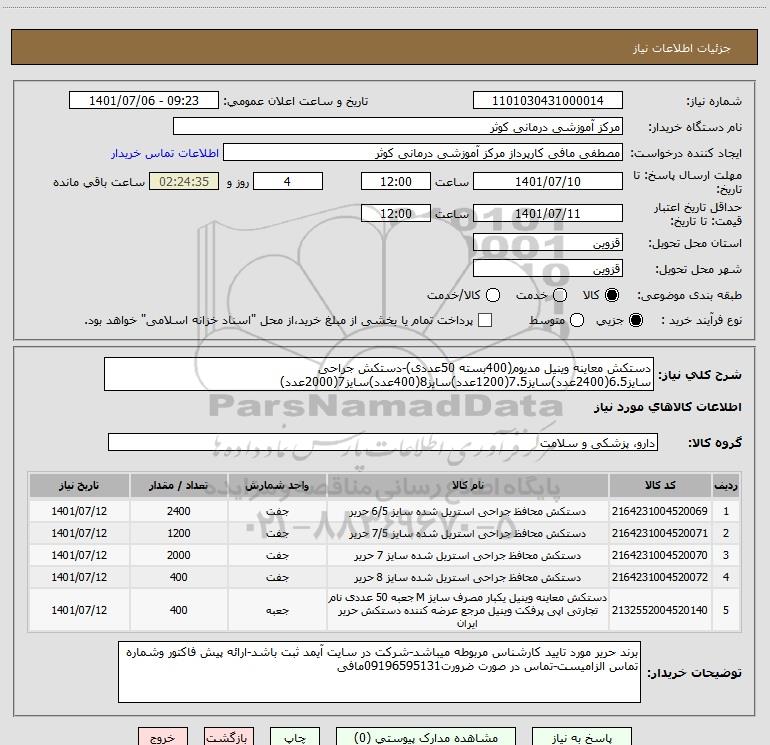Click the شرح کلی نیاز description box
770x745 pixels.
pyautogui.click(x=379, y=374)
